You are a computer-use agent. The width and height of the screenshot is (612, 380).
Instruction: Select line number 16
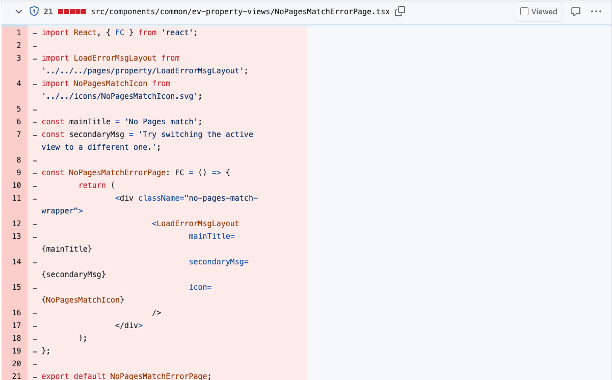coord(16,312)
